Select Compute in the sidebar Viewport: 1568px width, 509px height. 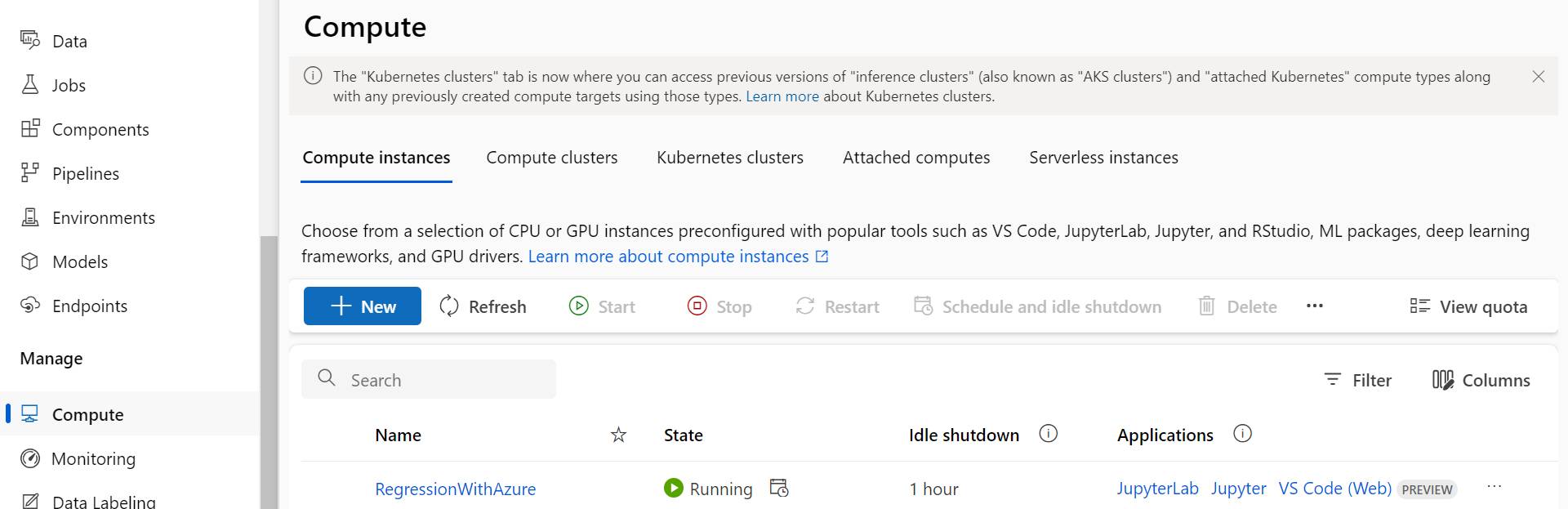(x=129, y=414)
